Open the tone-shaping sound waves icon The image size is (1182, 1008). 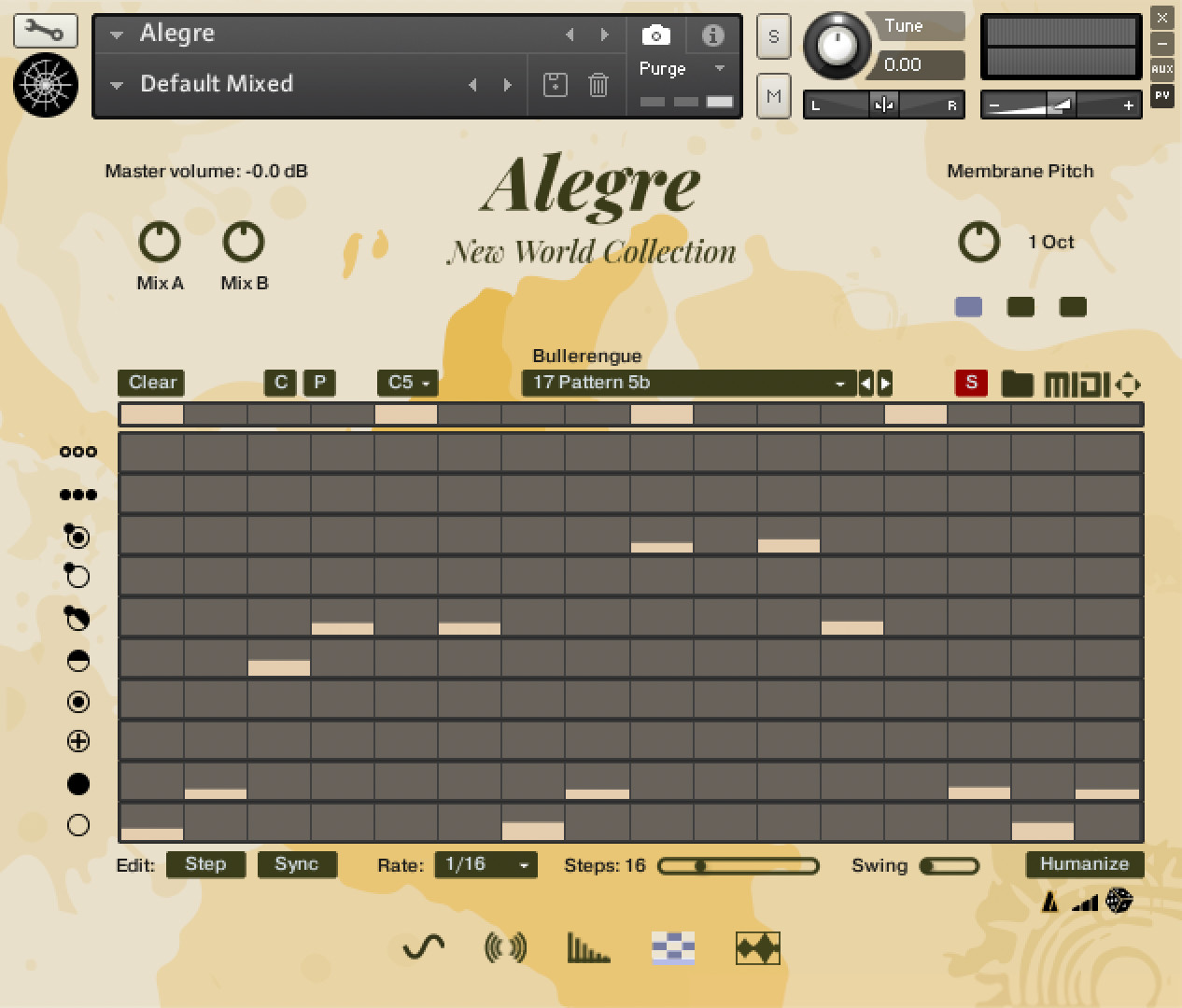(x=505, y=948)
